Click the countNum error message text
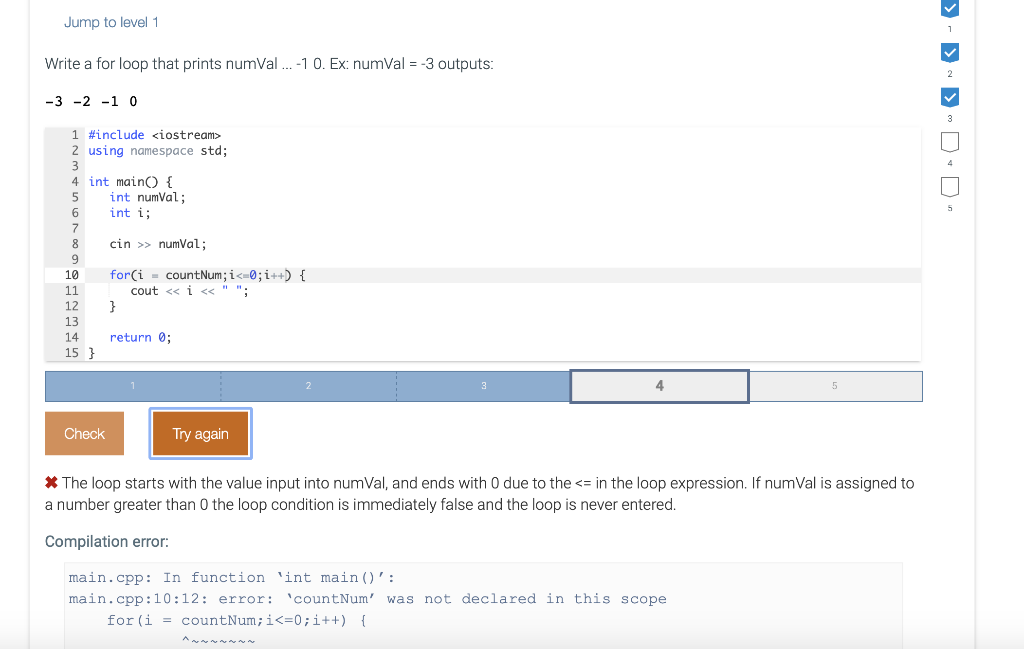 370,598
